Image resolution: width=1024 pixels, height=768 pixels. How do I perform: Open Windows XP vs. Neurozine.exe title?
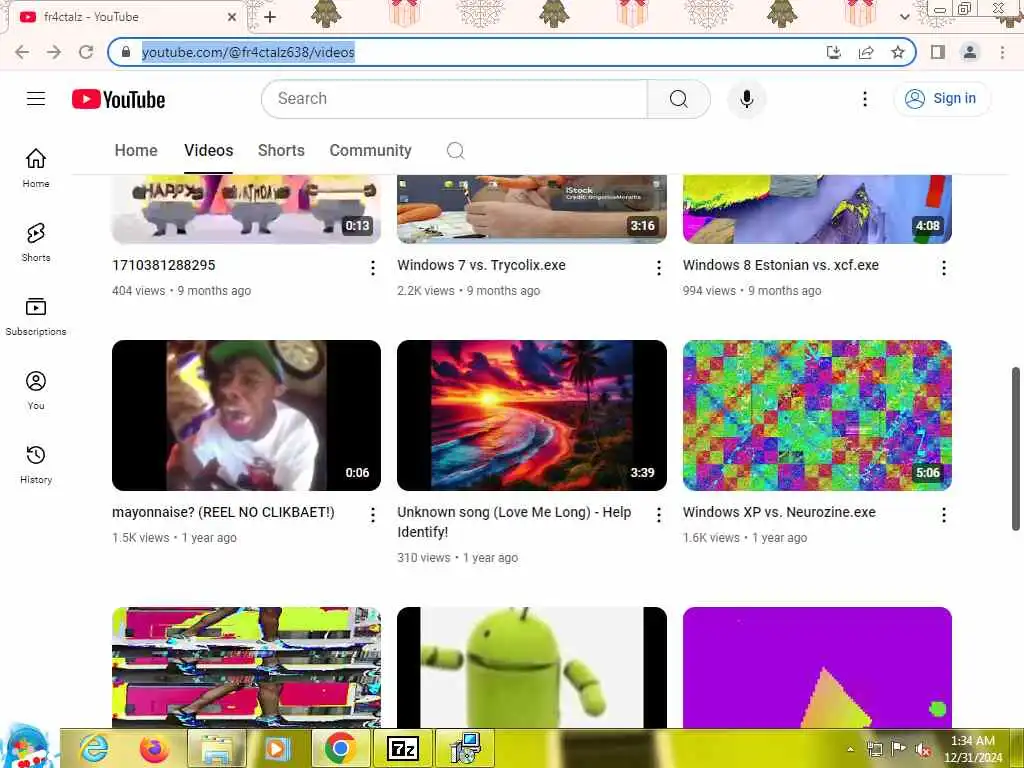tap(779, 512)
